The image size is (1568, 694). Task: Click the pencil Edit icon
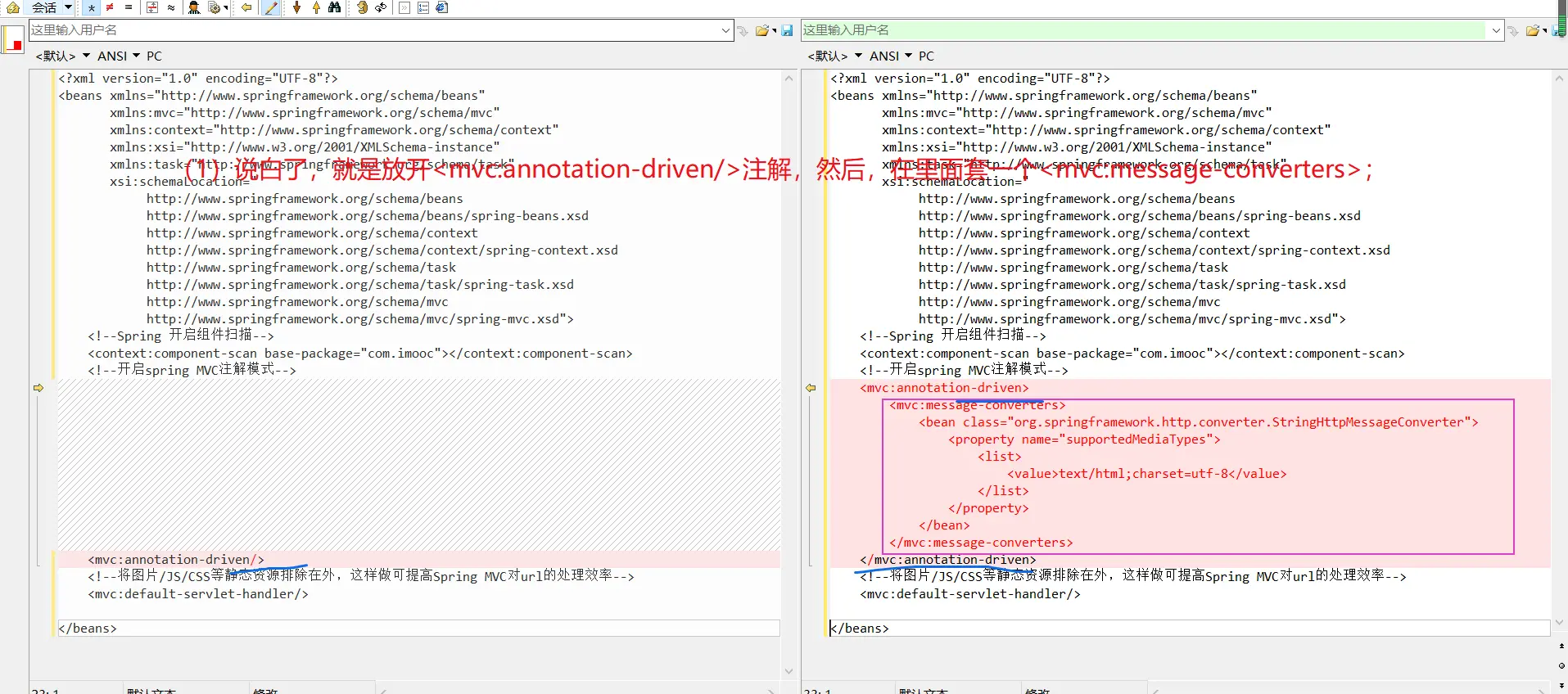tap(271, 7)
